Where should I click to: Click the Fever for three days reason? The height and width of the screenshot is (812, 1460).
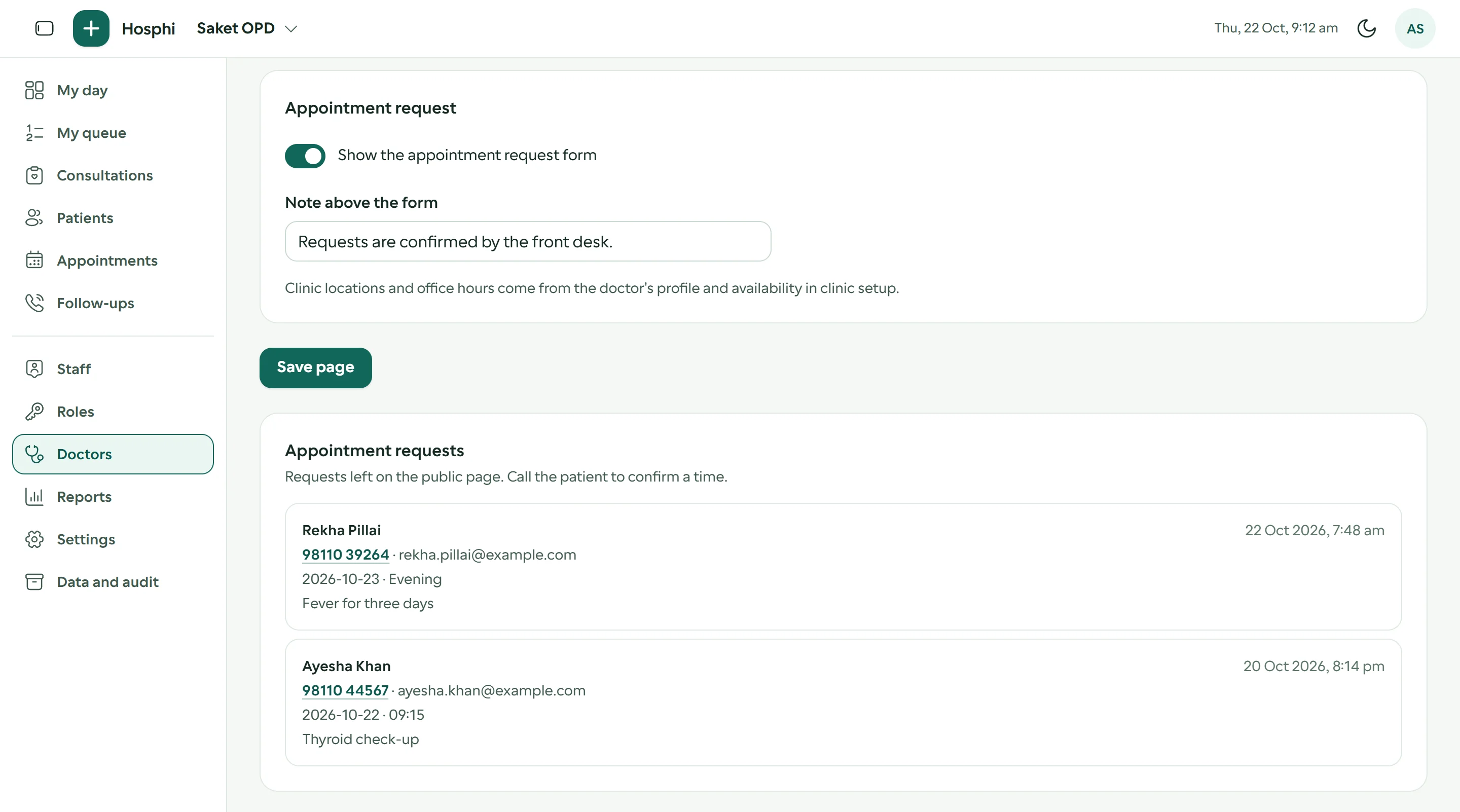coord(367,603)
